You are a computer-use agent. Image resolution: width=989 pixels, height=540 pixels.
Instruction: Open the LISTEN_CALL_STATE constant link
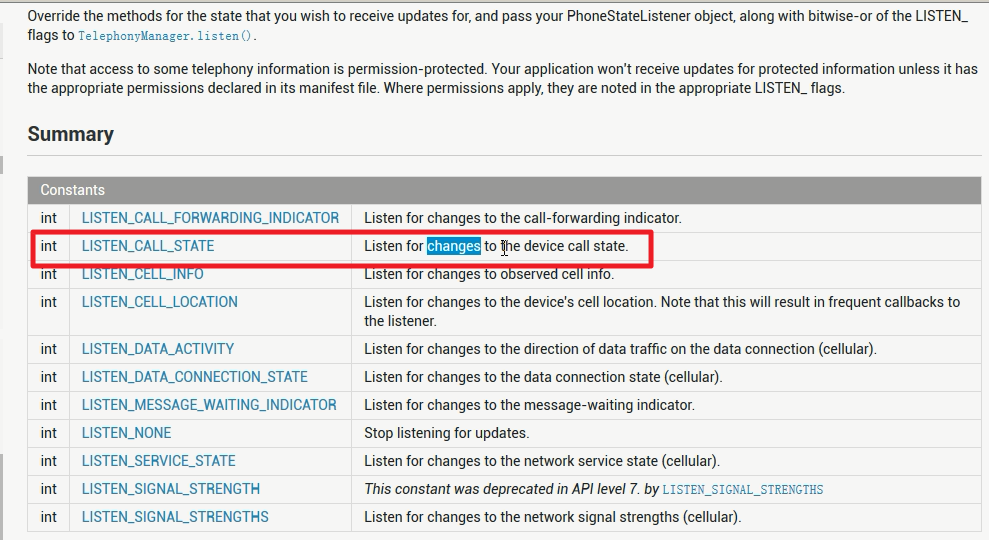tap(148, 246)
